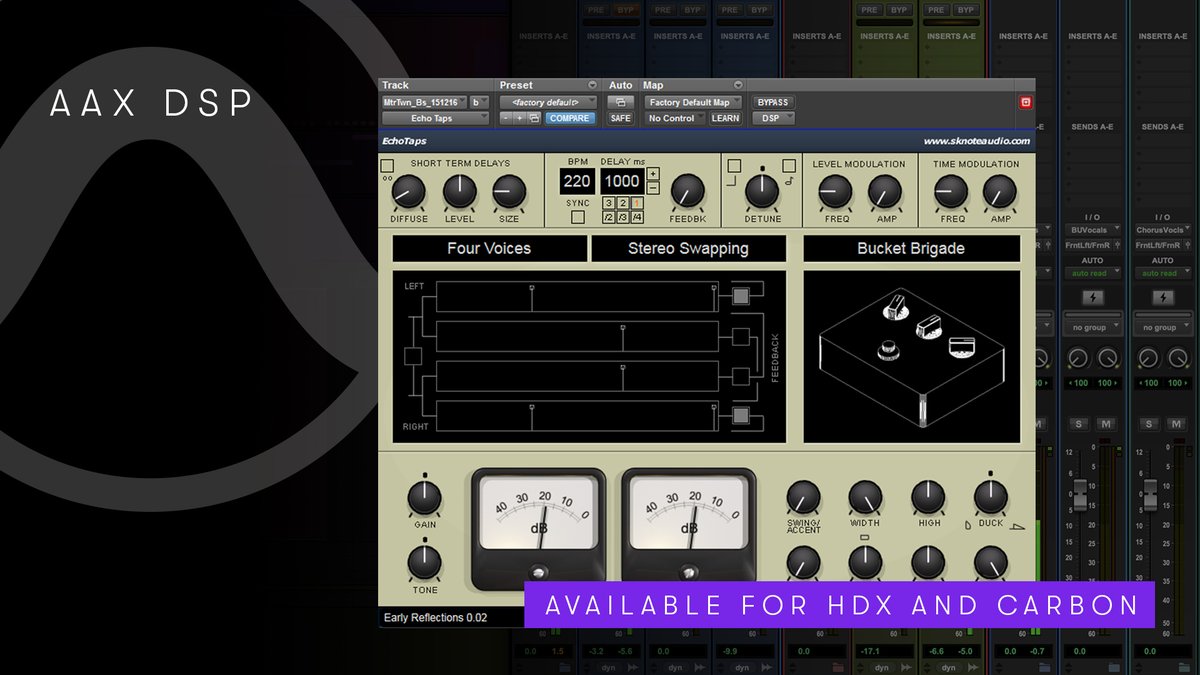Viewport: 1200px width, 675px height.
Task: Click the WIDTH knob
Action: point(865,497)
